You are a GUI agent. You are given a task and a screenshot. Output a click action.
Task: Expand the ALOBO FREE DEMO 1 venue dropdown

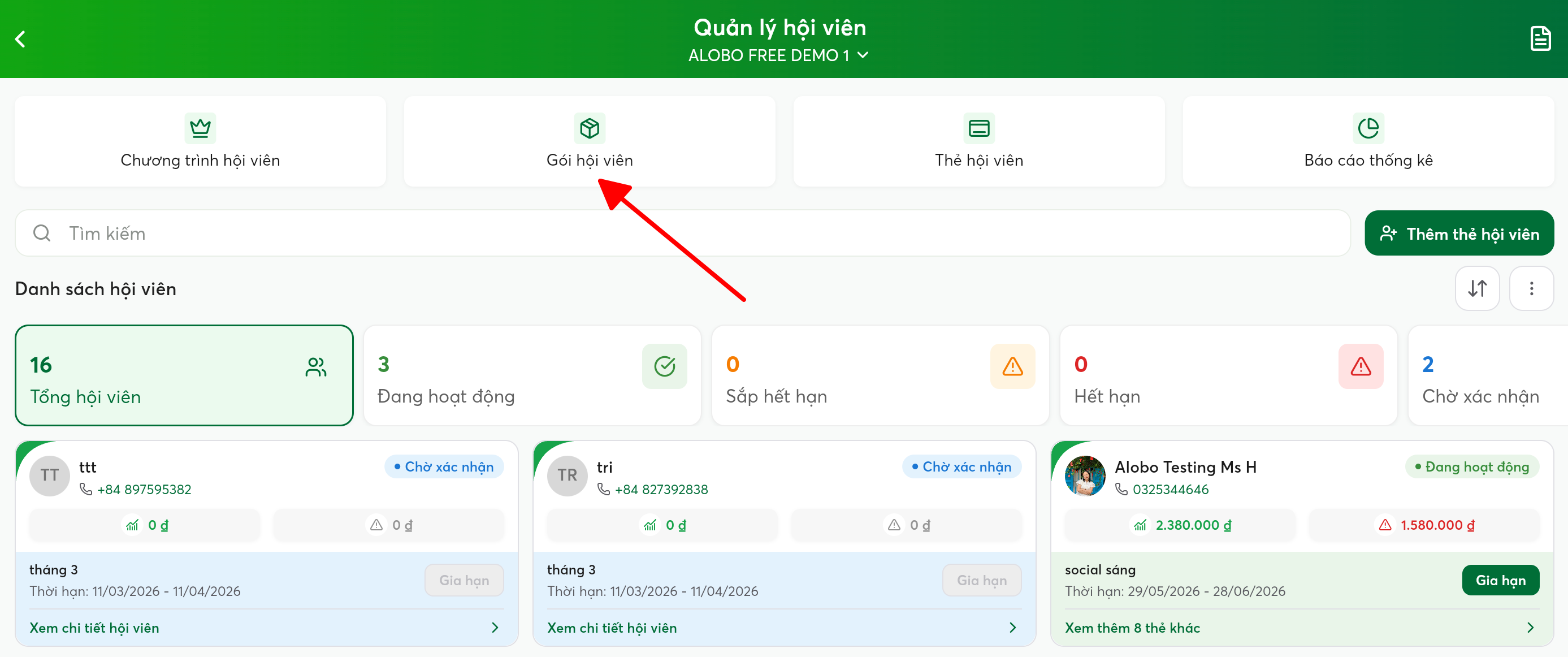point(778,55)
